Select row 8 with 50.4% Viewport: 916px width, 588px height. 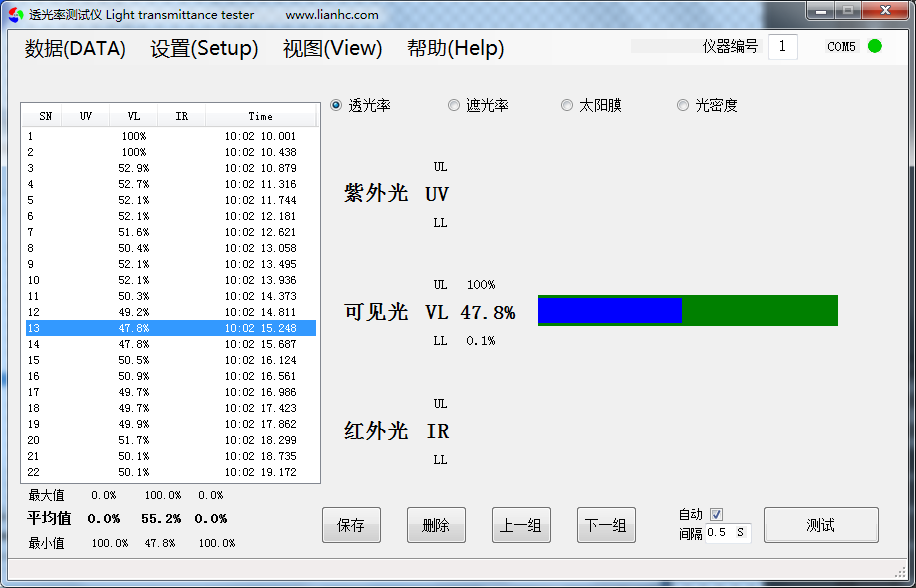(171, 248)
